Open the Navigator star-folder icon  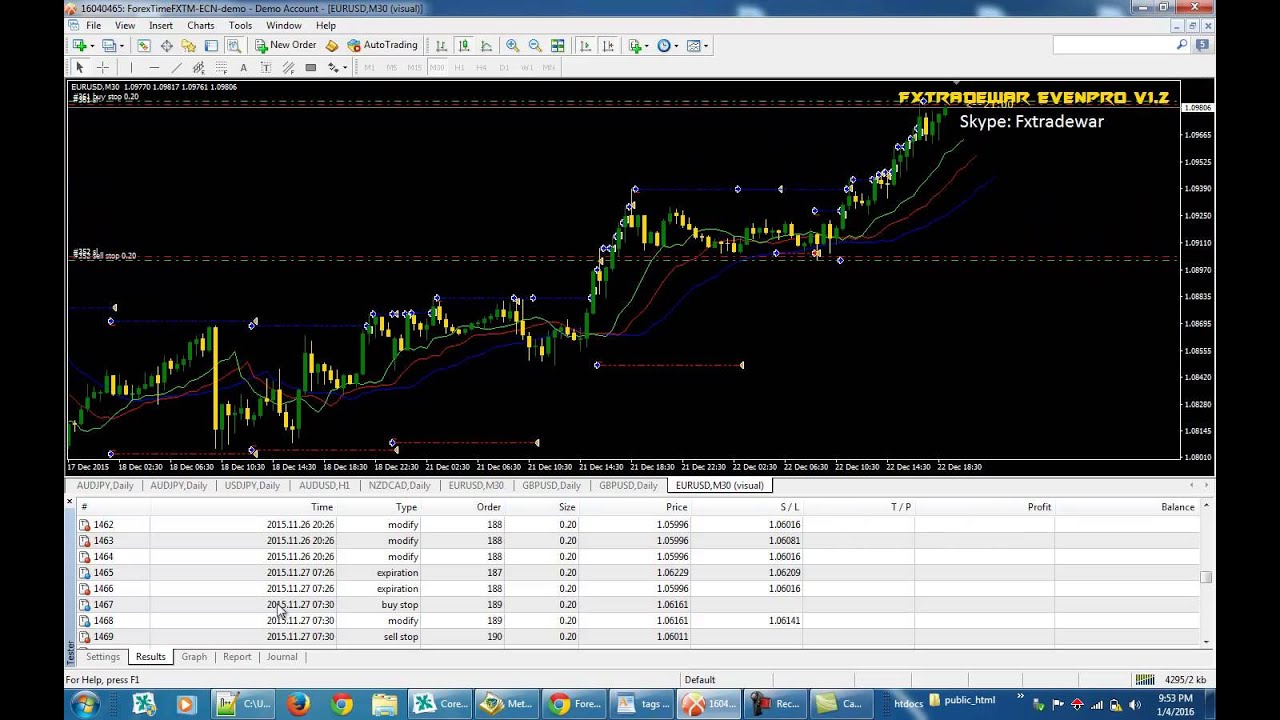pyautogui.click(x=188, y=45)
